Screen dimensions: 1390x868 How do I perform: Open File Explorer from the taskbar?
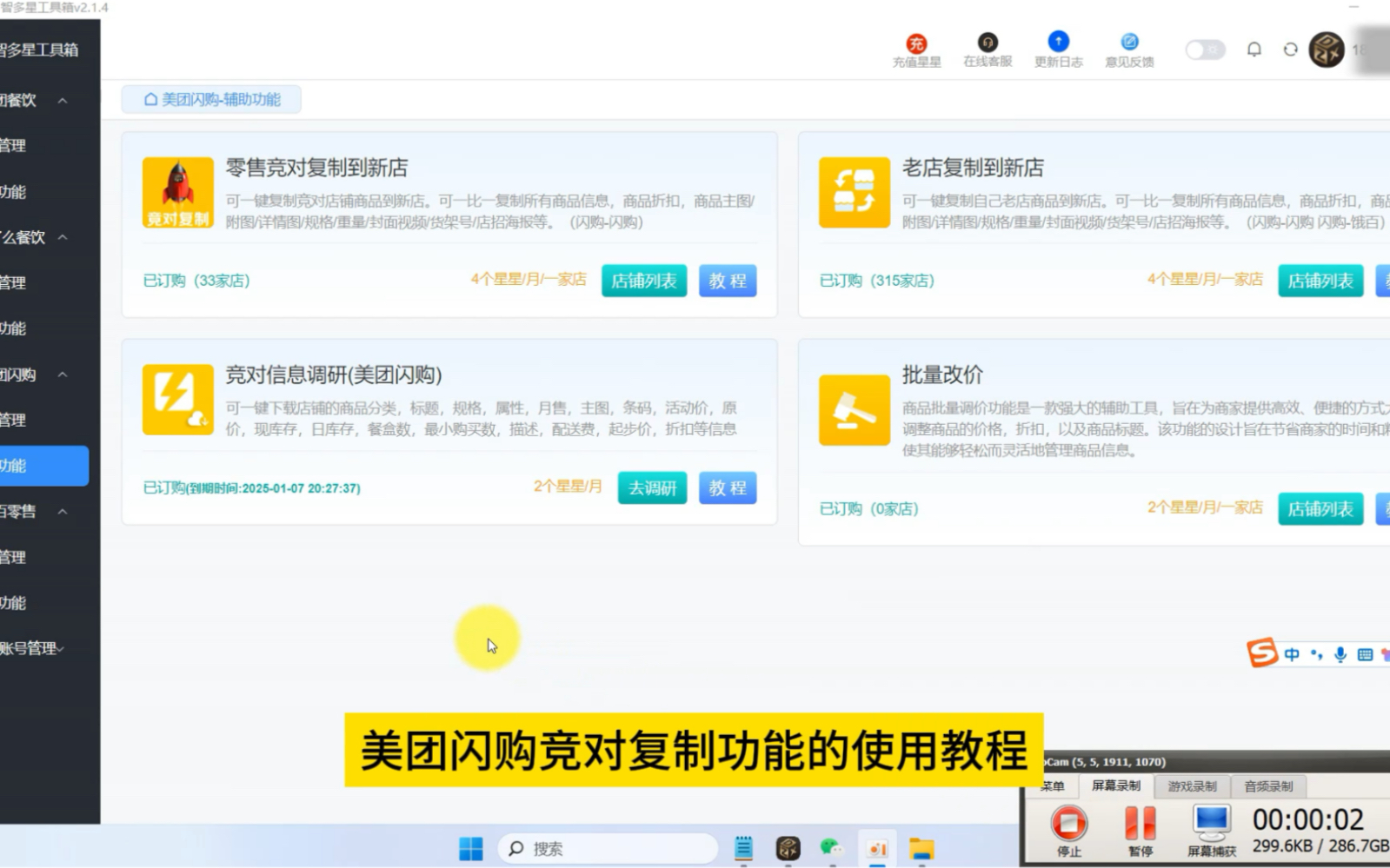(921, 848)
